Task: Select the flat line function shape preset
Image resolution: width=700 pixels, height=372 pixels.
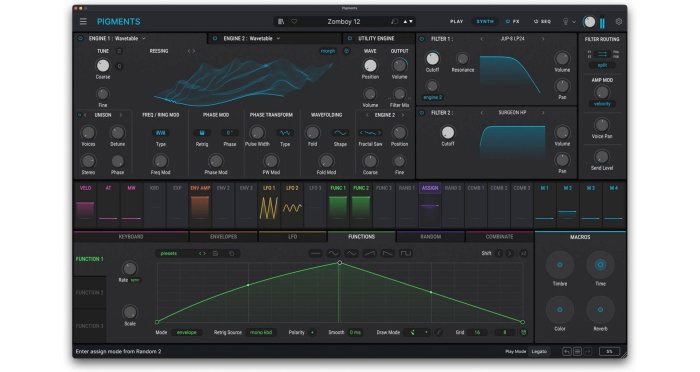Action: [x=315, y=253]
